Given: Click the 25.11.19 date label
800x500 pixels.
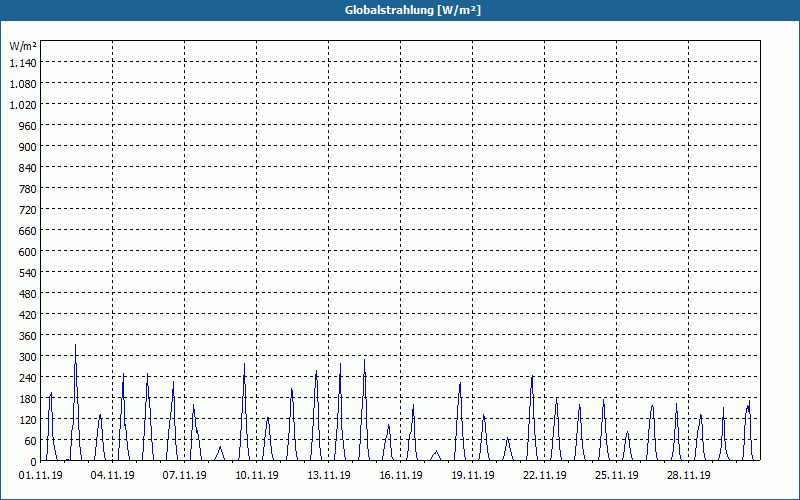Looking at the screenshot, I should [x=616, y=476].
